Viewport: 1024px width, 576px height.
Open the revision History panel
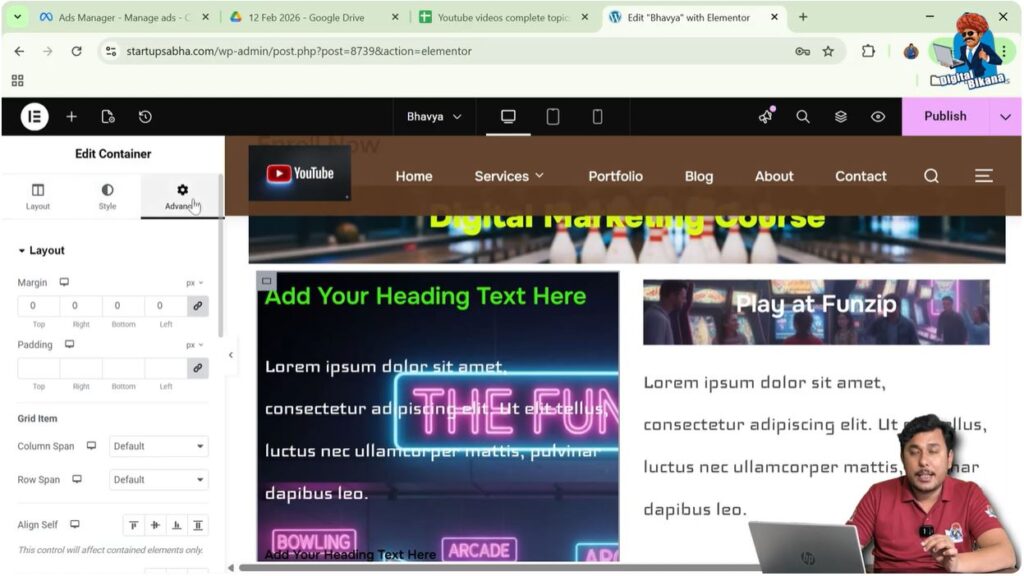[145, 116]
